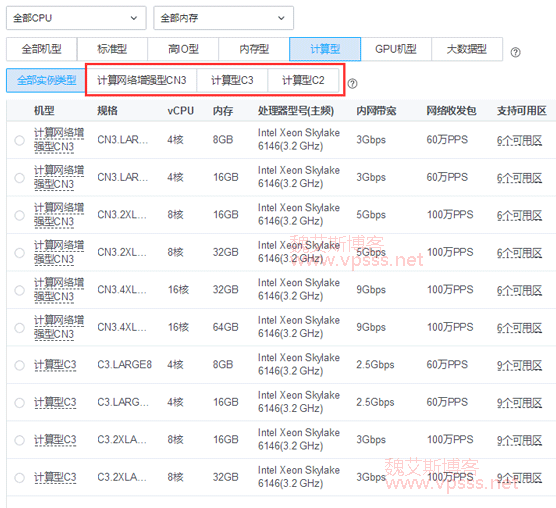
Task: Click 计算型C3 link in C3.LARGE8 row
Action: (x=55, y=365)
